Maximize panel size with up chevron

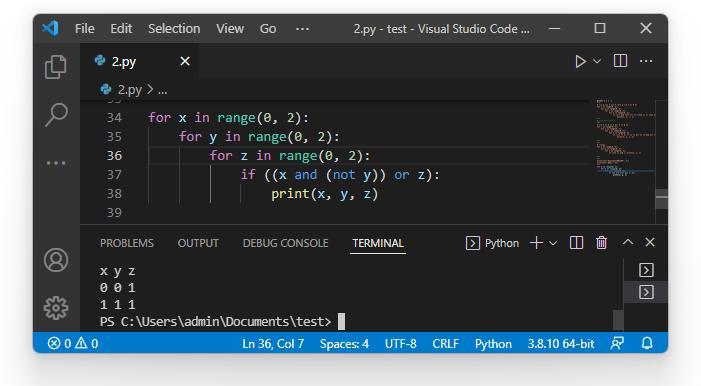(628, 242)
